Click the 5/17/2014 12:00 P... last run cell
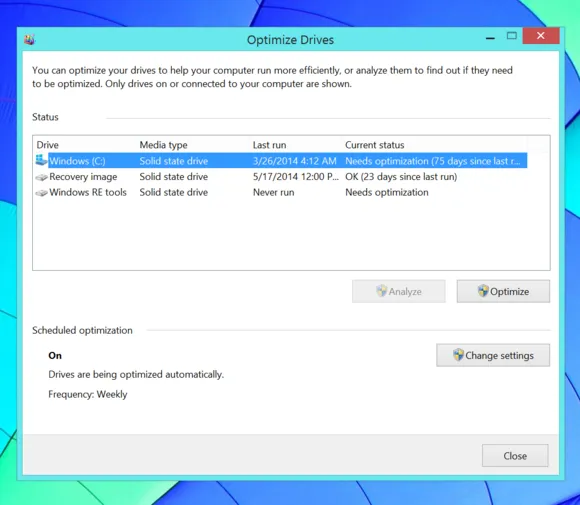 click(x=296, y=177)
